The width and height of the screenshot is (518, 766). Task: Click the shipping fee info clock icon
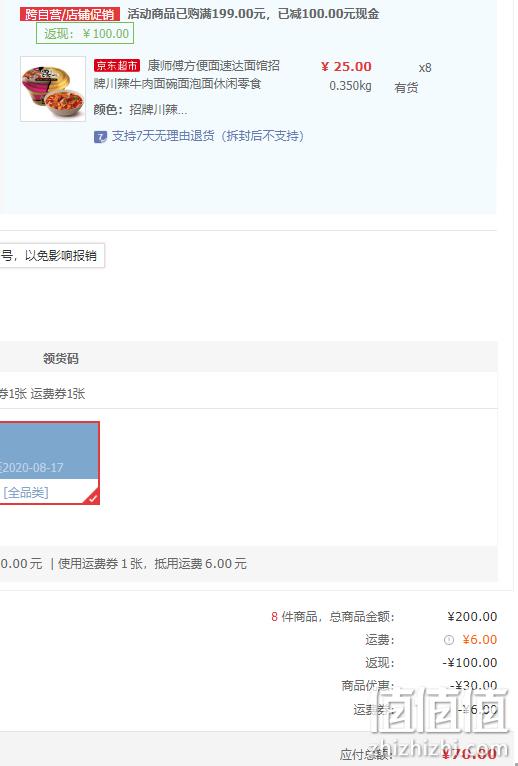click(449, 640)
